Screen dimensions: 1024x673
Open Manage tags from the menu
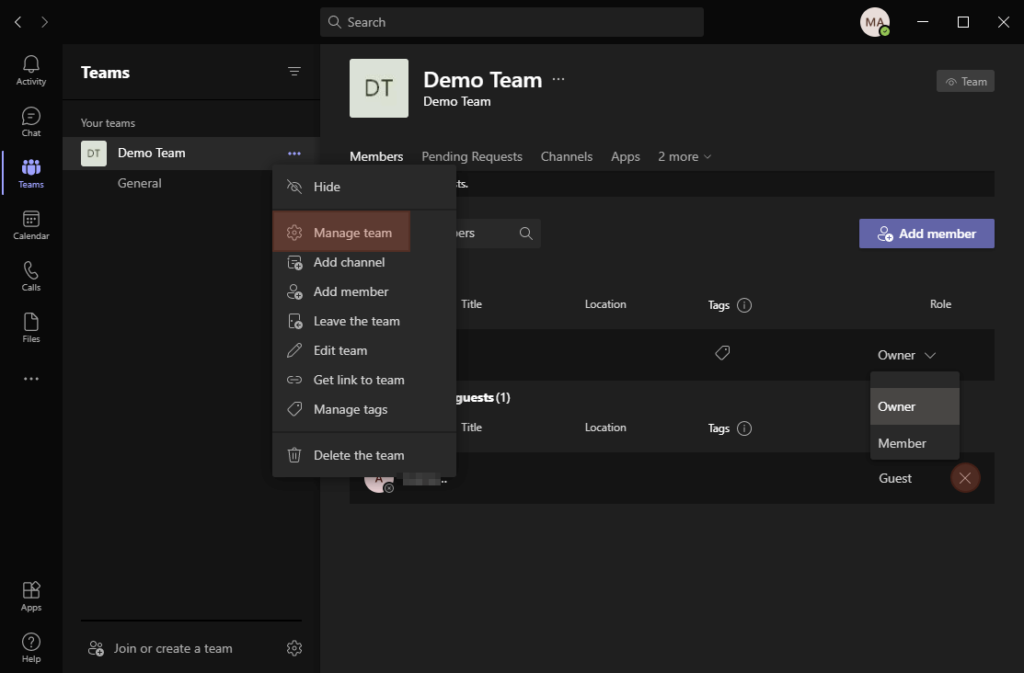pos(364,409)
